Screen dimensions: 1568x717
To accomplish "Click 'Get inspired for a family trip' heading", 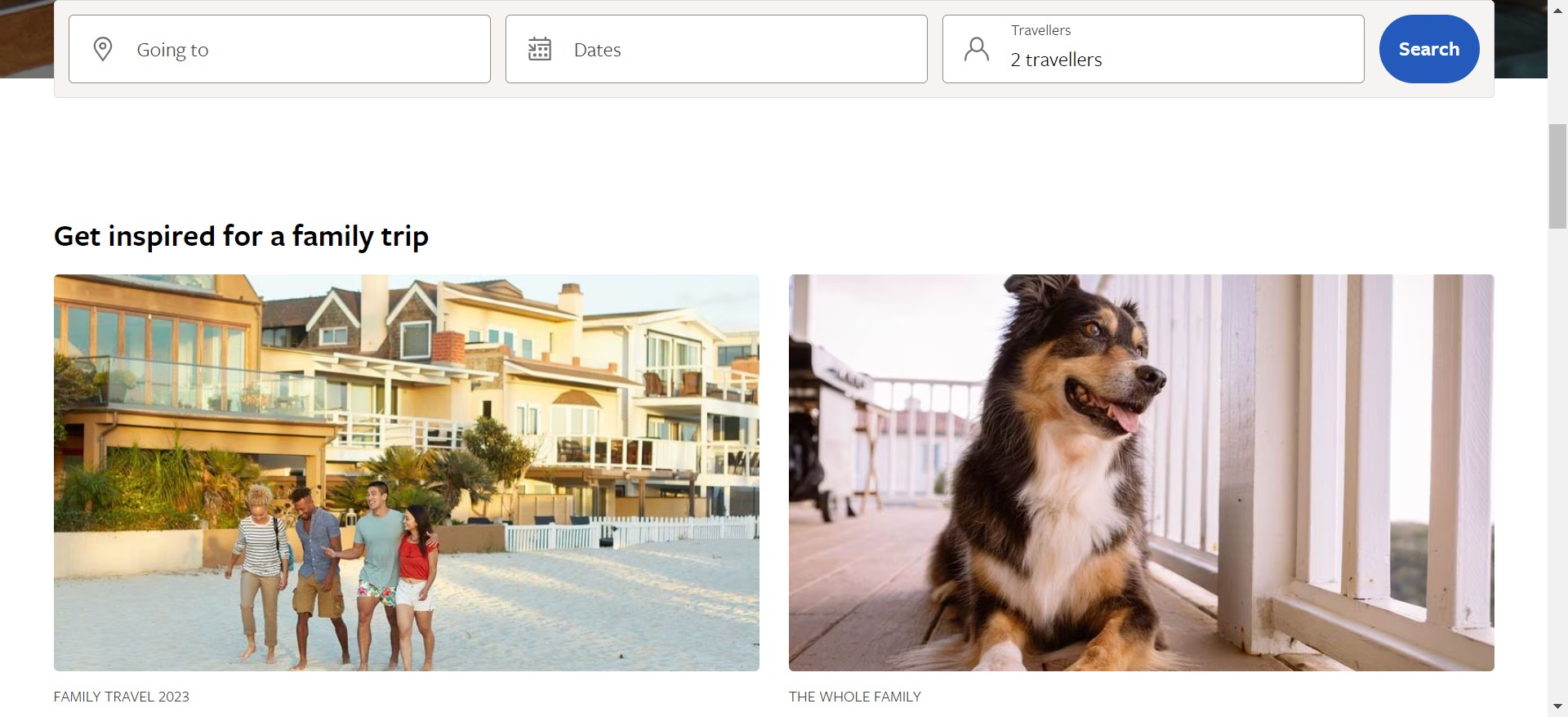I will 241,236.
